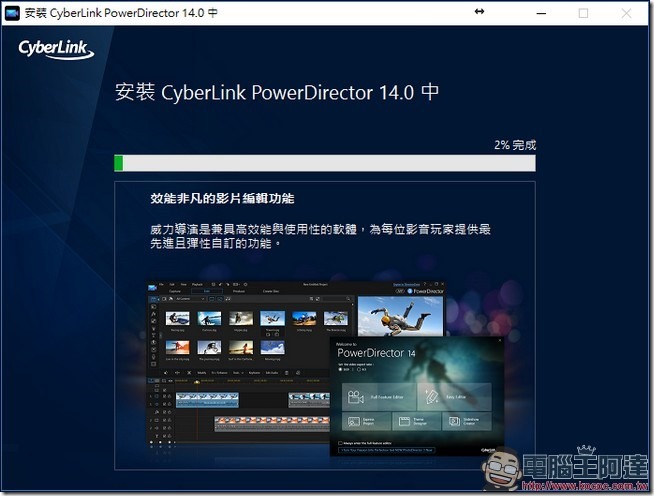Click the grayed-out maximize button

coord(584,13)
